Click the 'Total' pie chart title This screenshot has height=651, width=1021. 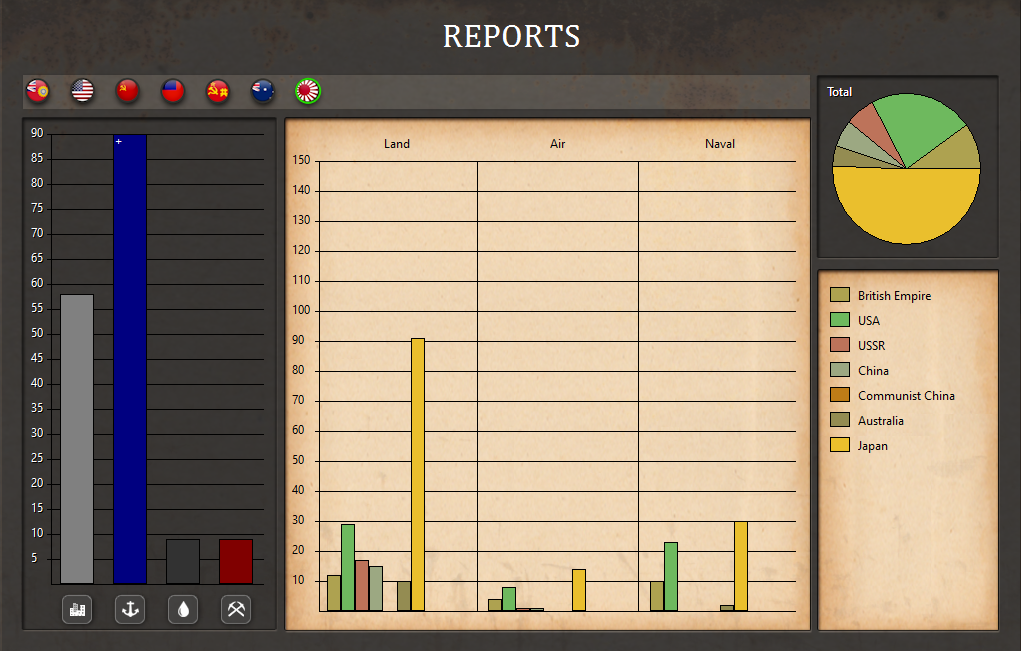tap(839, 92)
